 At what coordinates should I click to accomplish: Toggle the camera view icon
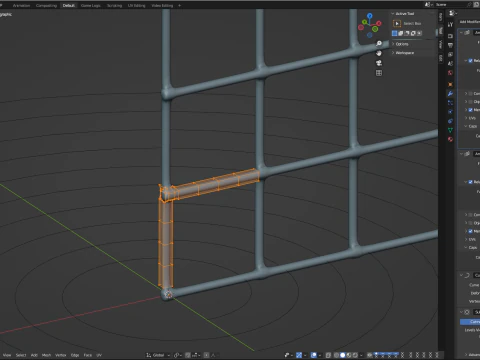coord(379,63)
